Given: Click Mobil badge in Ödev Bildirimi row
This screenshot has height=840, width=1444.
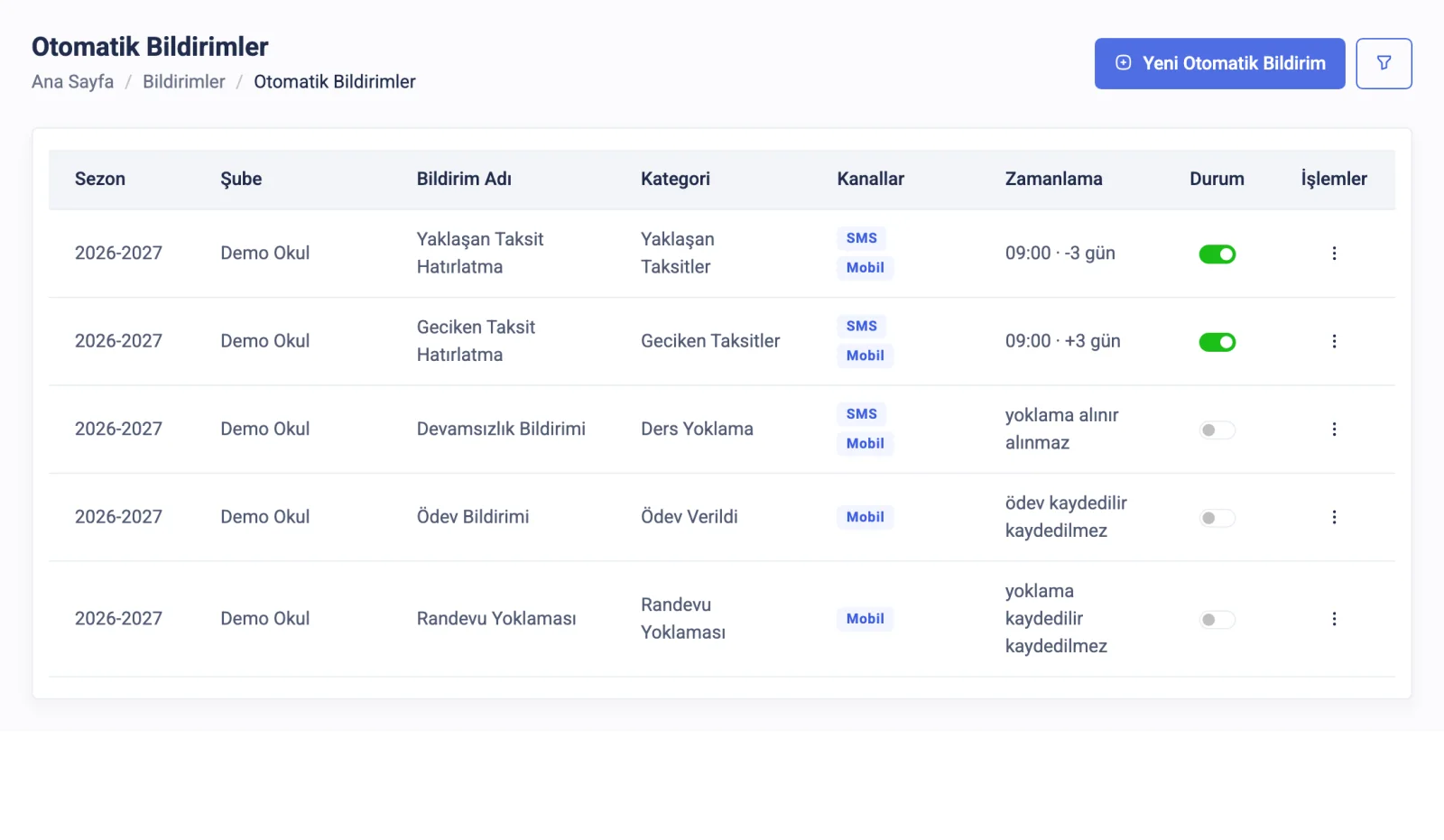Looking at the screenshot, I should (865, 517).
